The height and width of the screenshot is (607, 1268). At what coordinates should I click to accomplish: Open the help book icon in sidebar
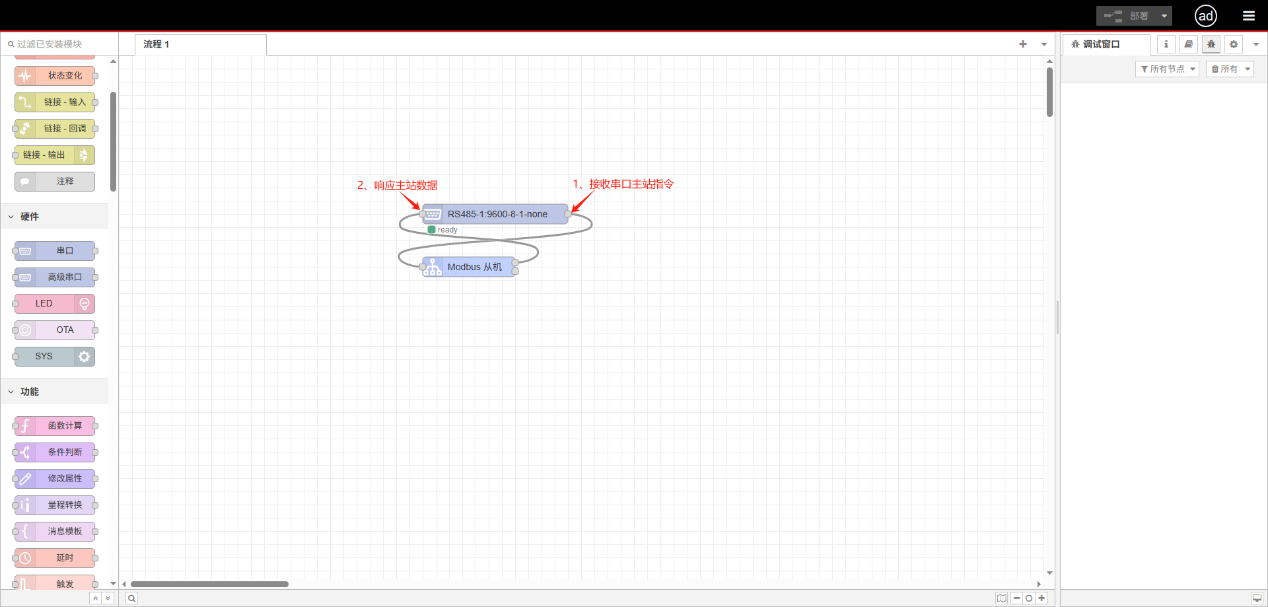[x=1188, y=44]
